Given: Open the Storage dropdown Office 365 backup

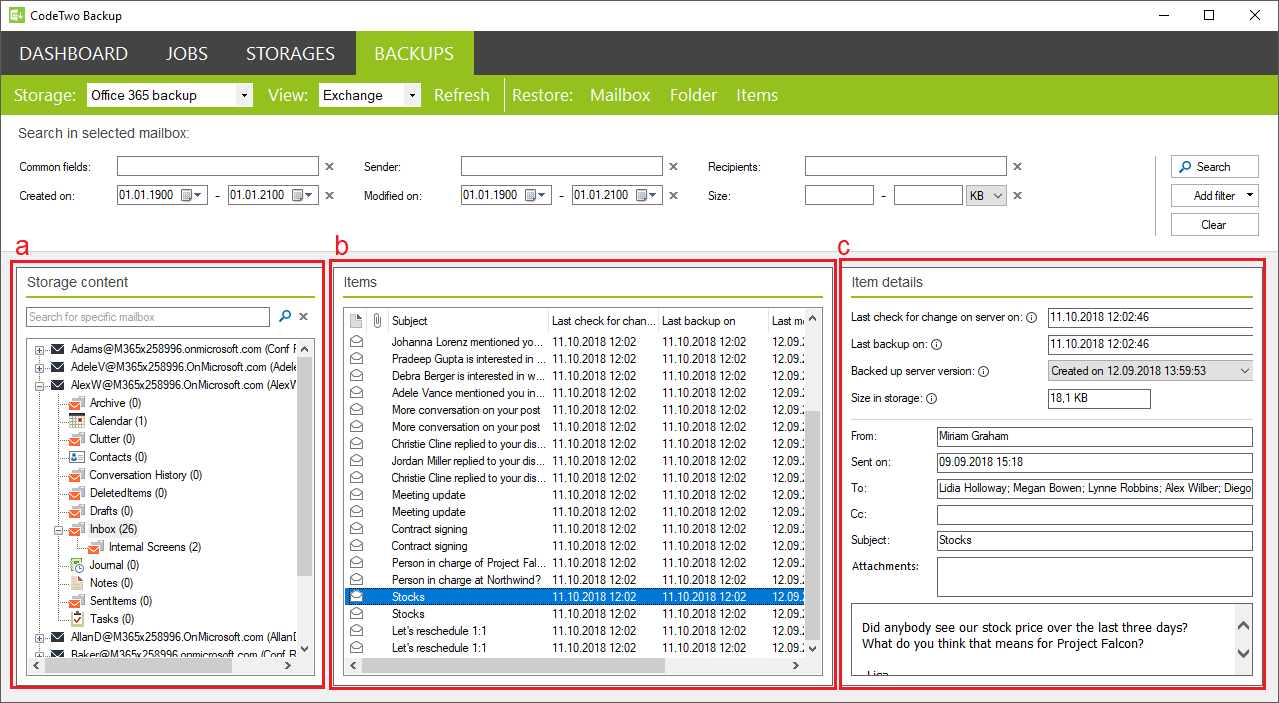Looking at the screenshot, I should [170, 95].
